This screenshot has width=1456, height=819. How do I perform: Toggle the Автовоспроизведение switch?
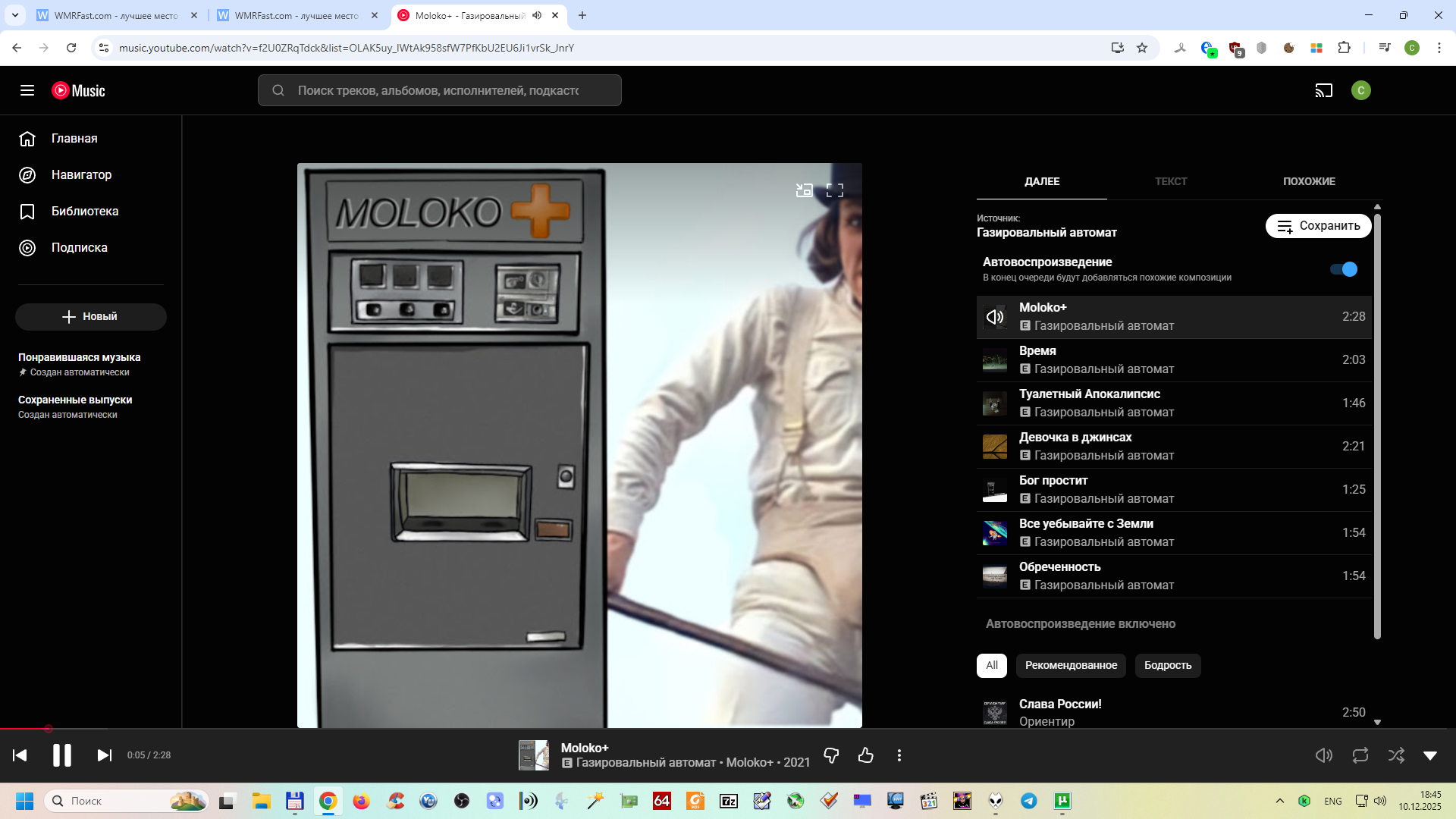click(x=1344, y=269)
